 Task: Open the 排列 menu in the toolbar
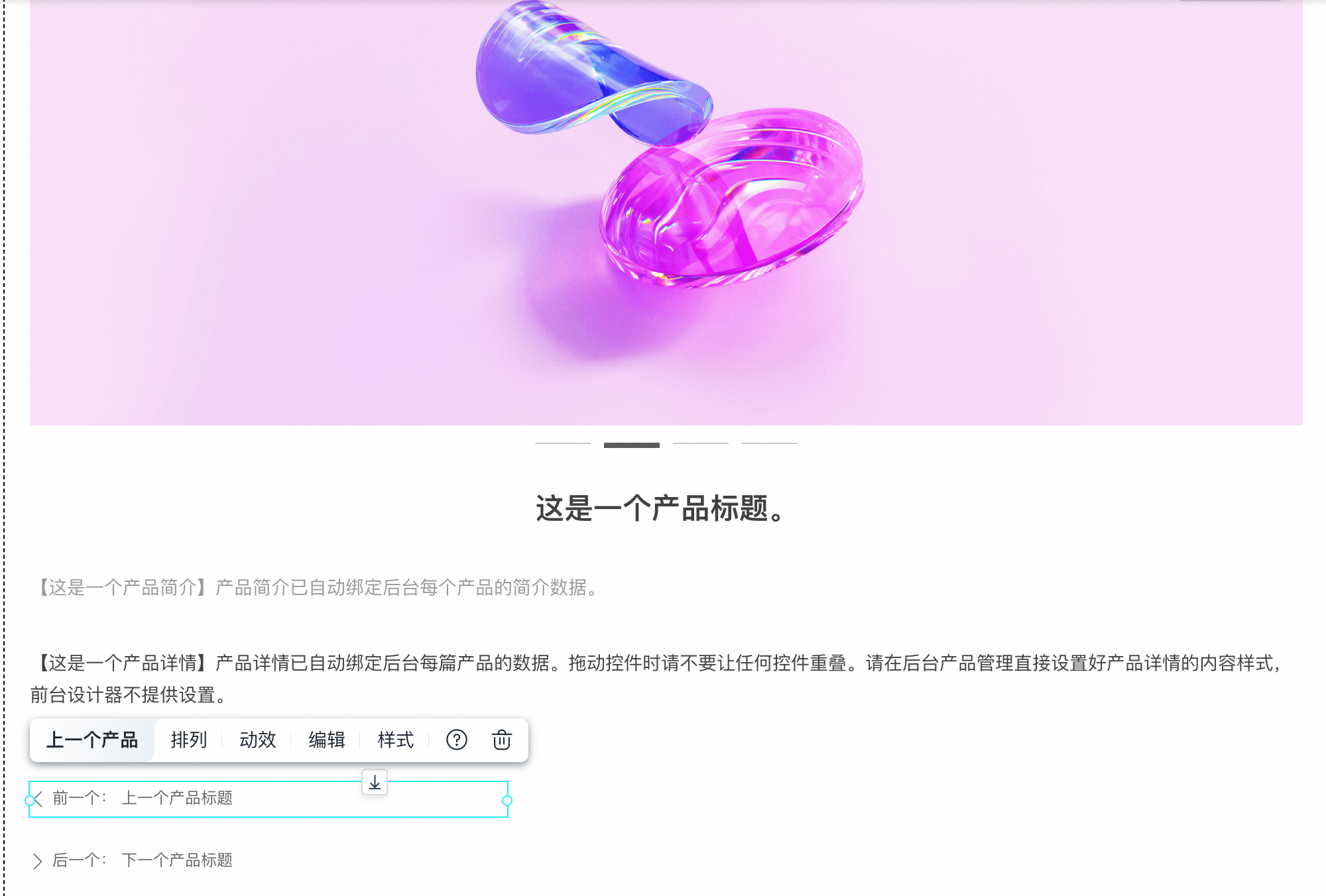[x=189, y=740]
